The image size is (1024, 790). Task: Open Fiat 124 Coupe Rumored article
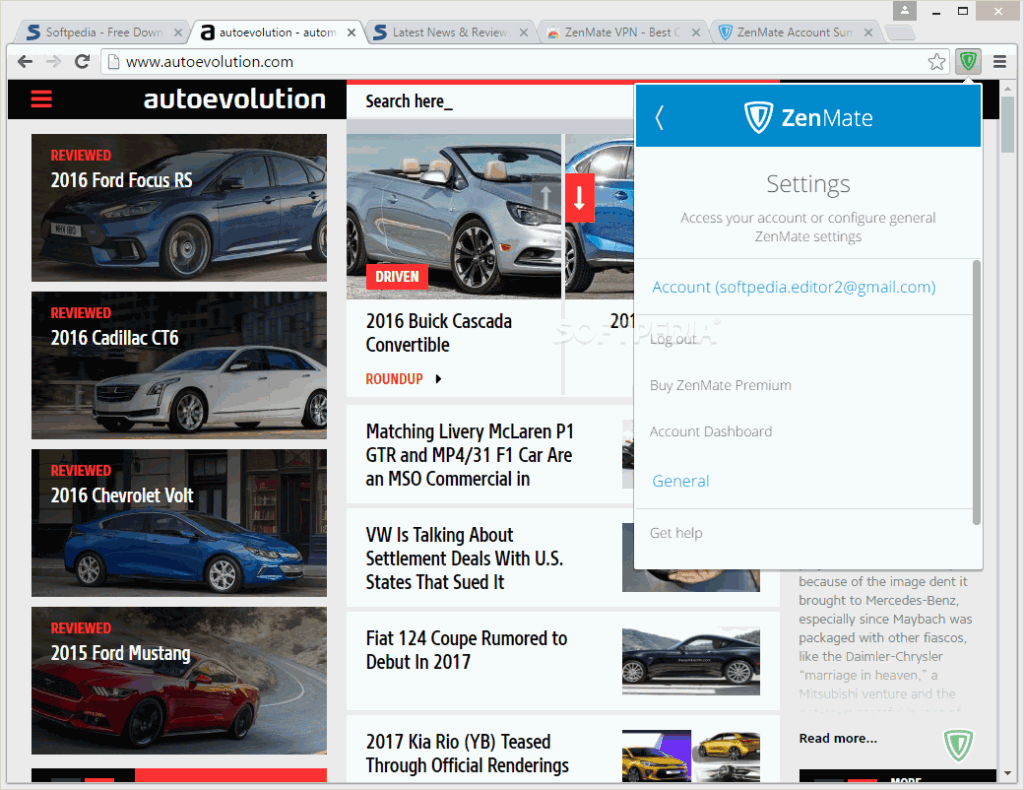point(466,650)
